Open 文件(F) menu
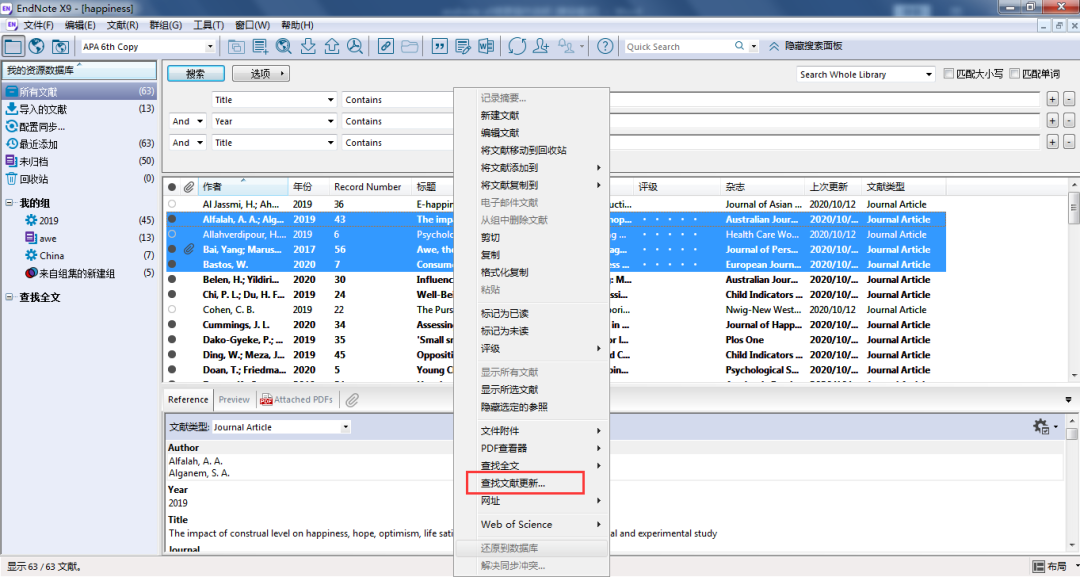This screenshot has height=577, width=1080. [39, 25]
